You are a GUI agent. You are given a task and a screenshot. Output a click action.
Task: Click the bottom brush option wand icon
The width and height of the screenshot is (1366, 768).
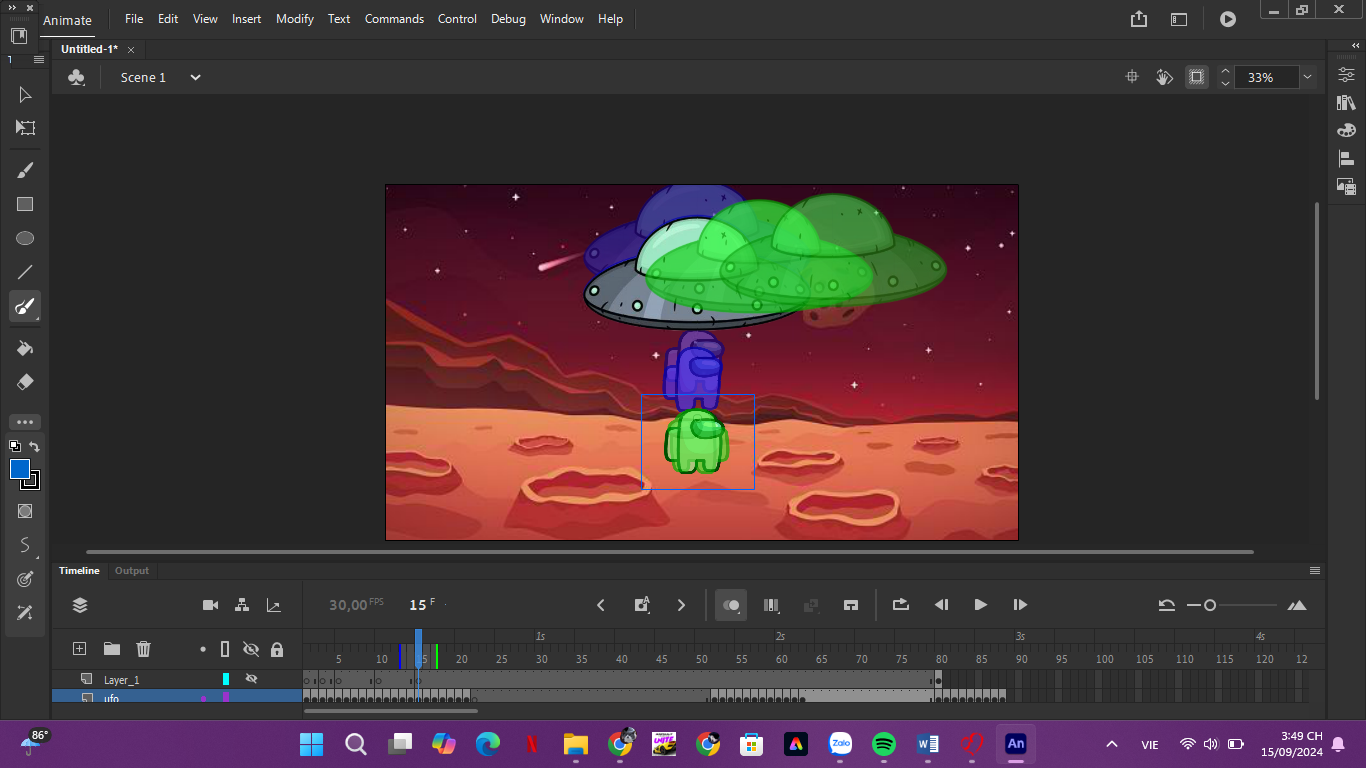25,612
